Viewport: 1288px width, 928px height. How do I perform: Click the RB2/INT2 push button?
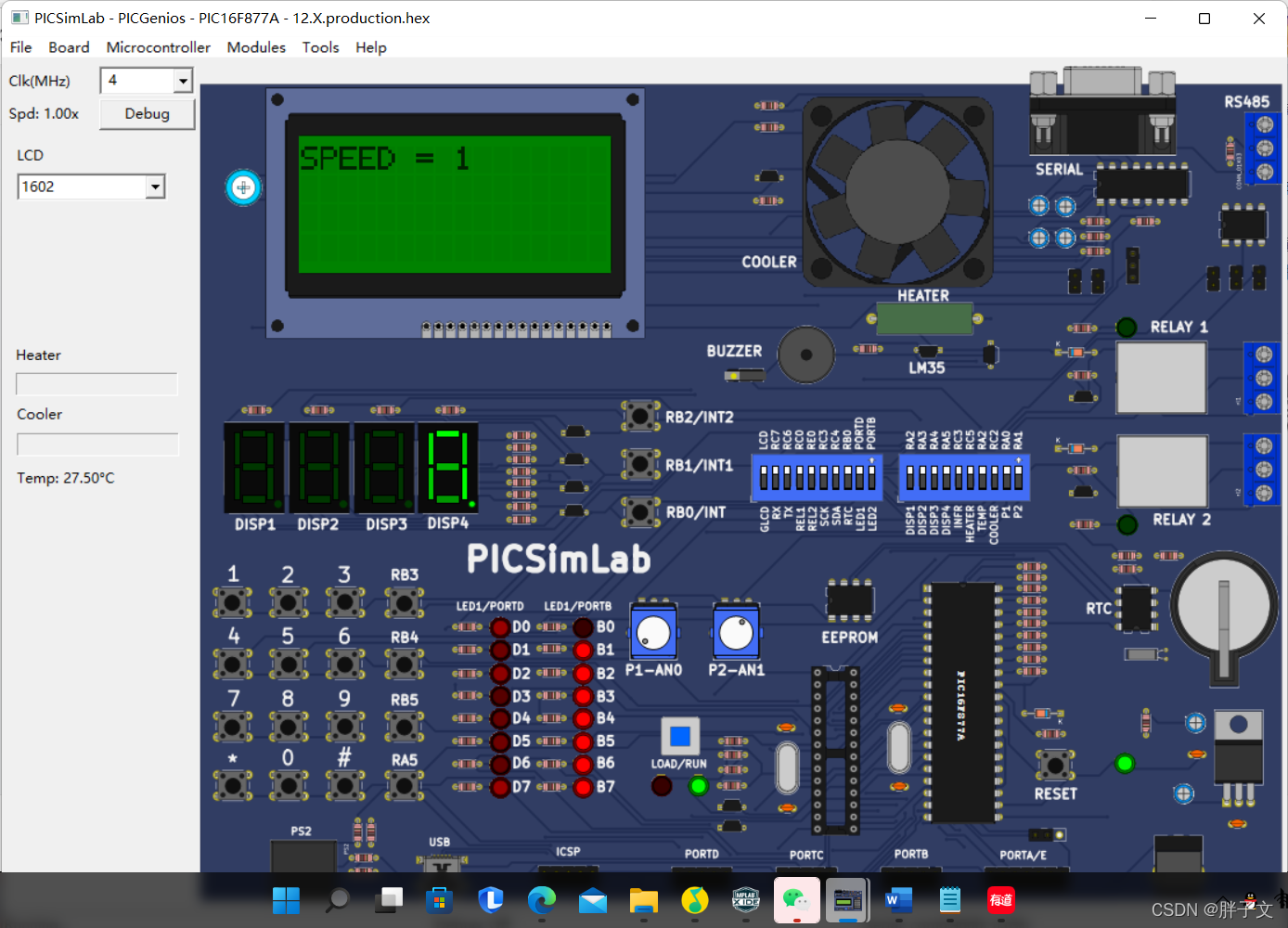pyautogui.click(x=640, y=416)
